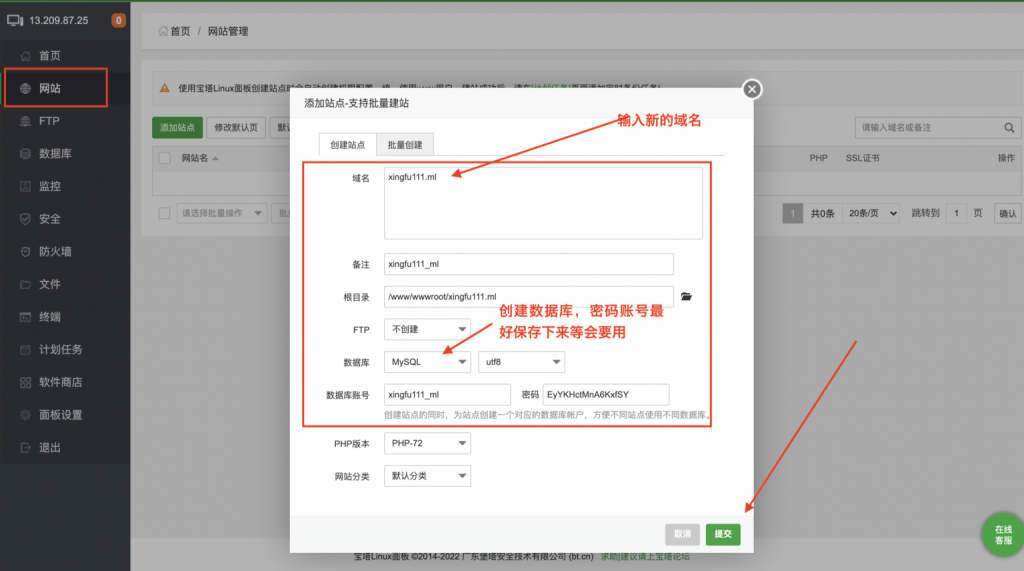Click the green 添加站点 button
Image resolution: width=1024 pixels, height=571 pixels.
178,127
